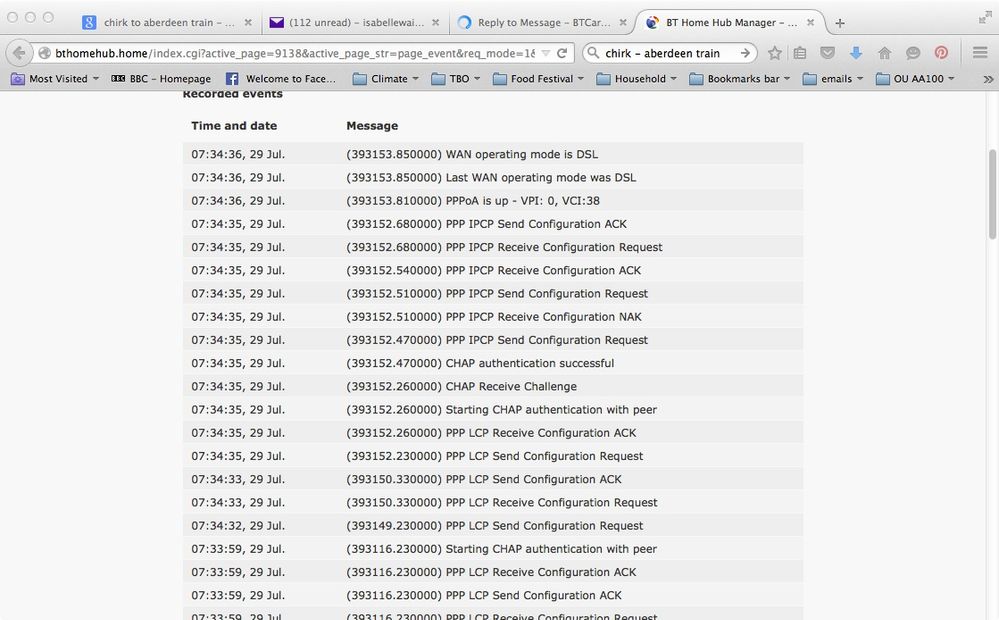Select the BT Home Hub Manager tab
This screenshot has width=999, height=620.
pyautogui.click(x=729, y=22)
